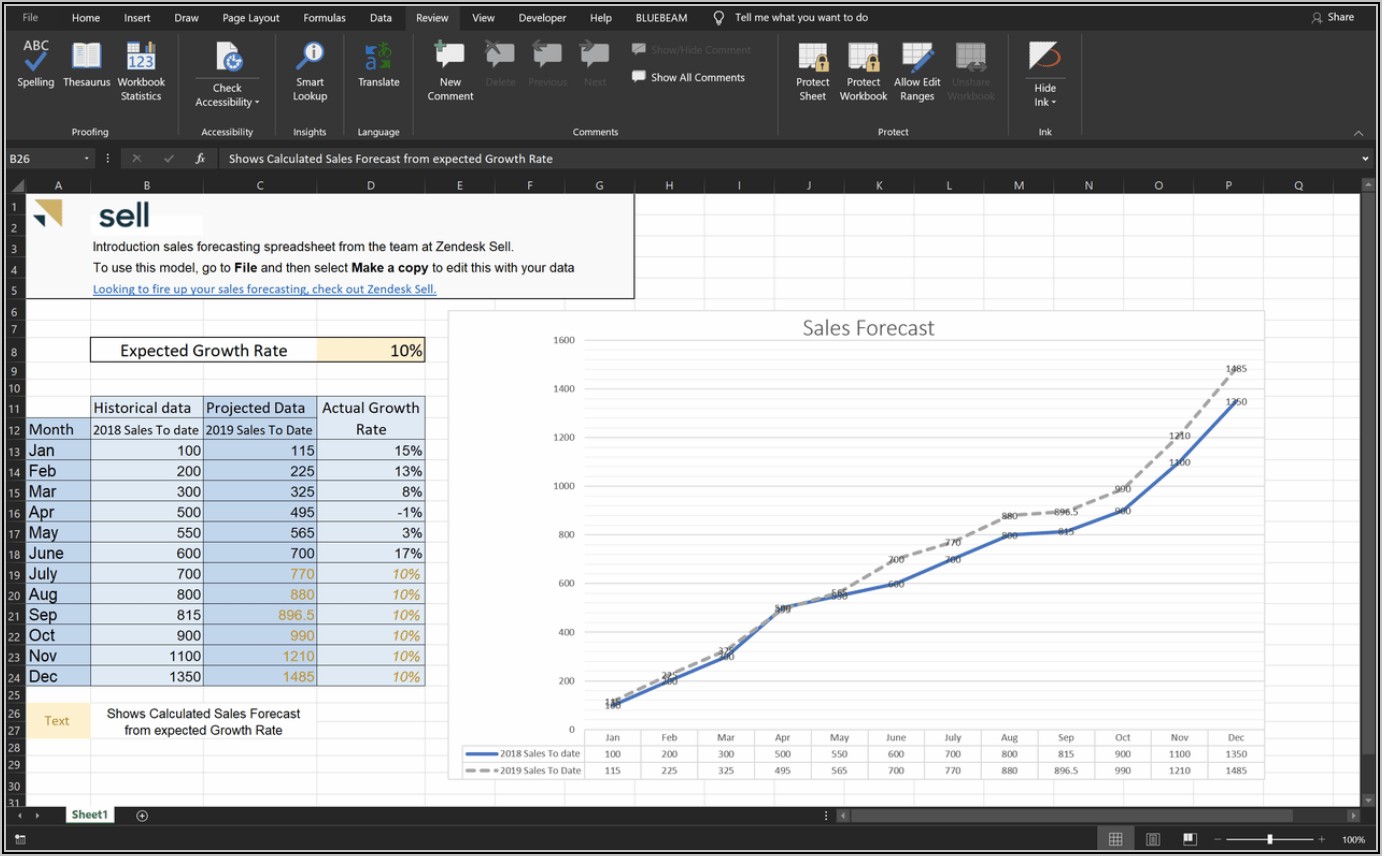
Task: Open the Name Box dropdown arrow
Action: point(87,159)
